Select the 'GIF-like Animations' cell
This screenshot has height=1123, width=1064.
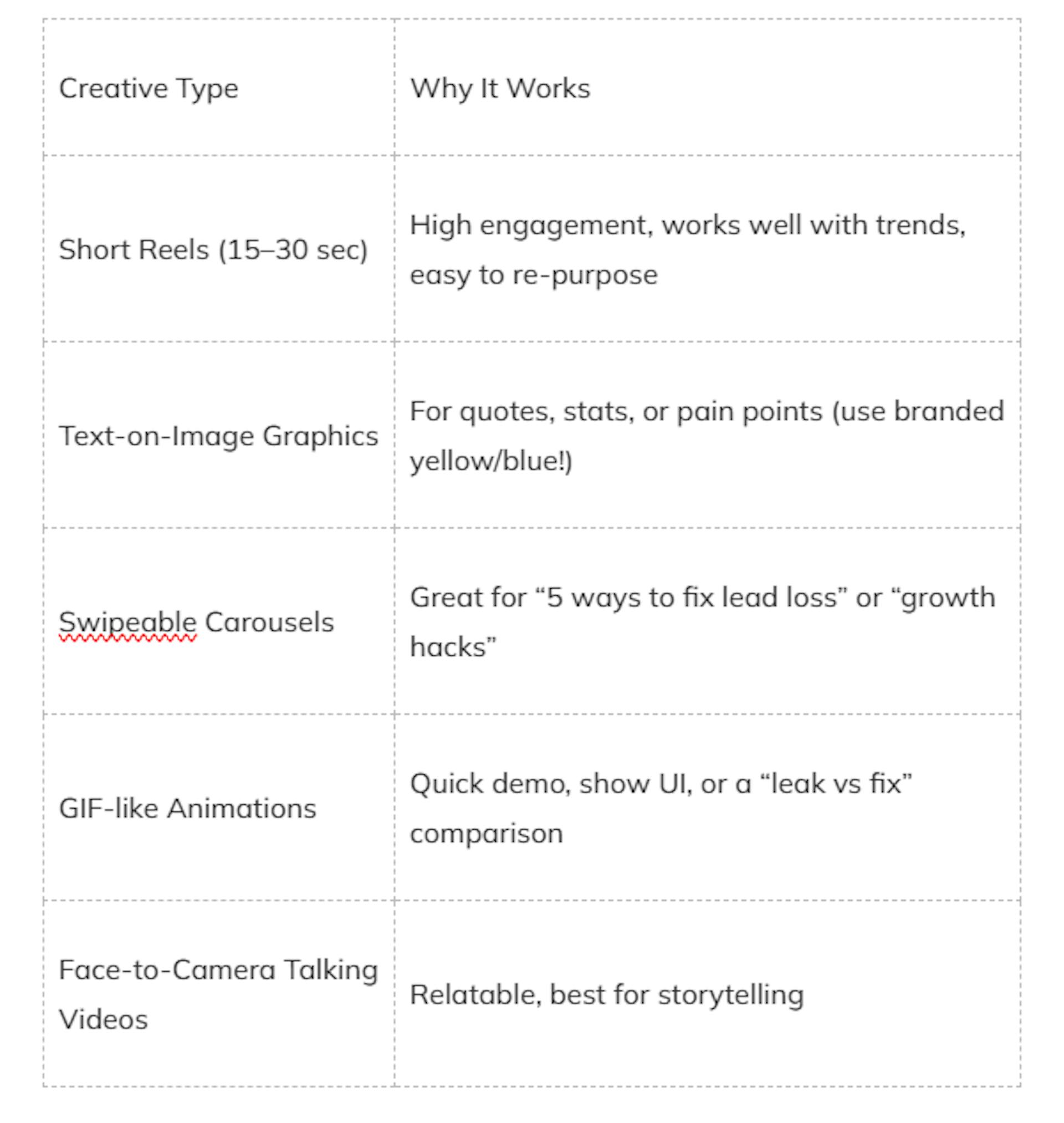click(x=219, y=807)
